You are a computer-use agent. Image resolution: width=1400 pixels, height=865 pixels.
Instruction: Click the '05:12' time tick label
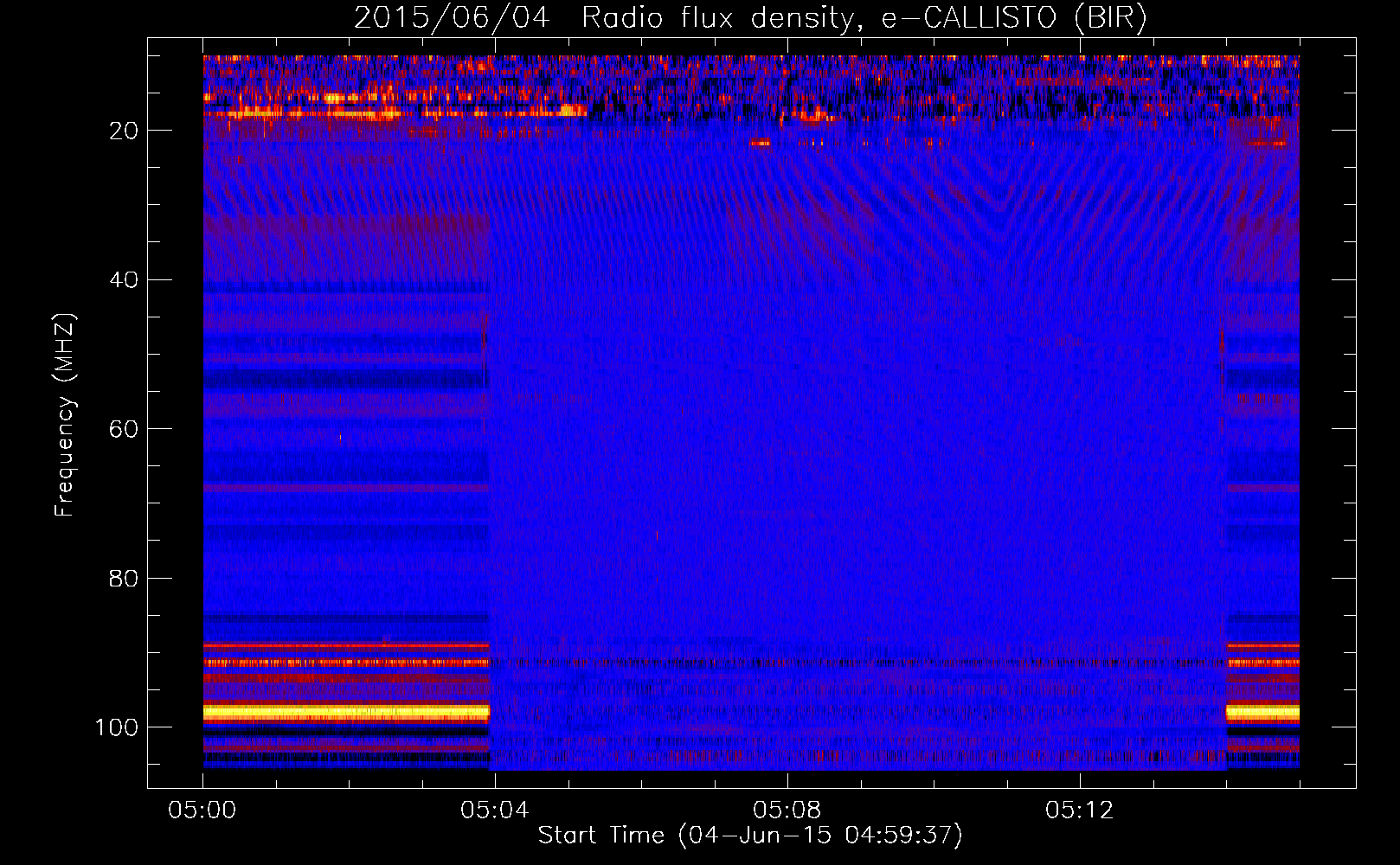click(x=1080, y=811)
